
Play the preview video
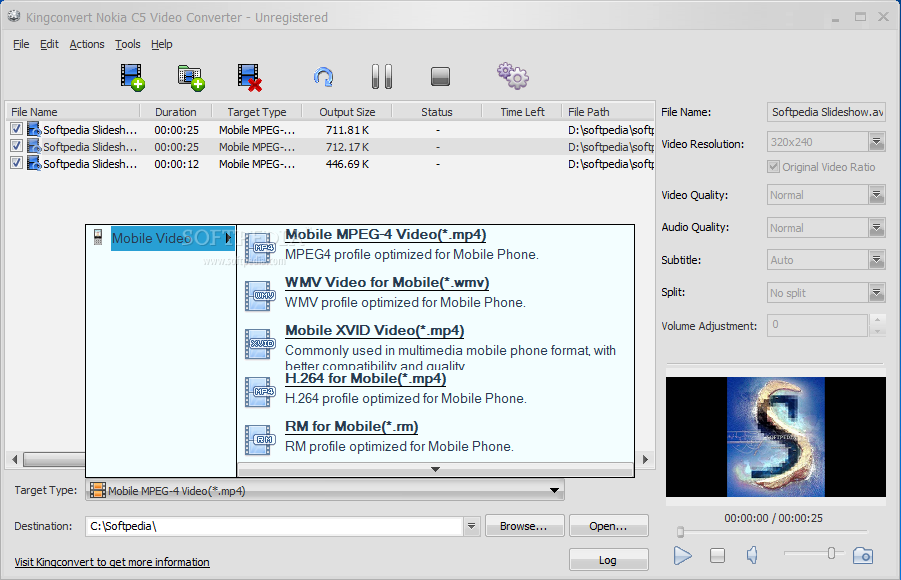682,555
